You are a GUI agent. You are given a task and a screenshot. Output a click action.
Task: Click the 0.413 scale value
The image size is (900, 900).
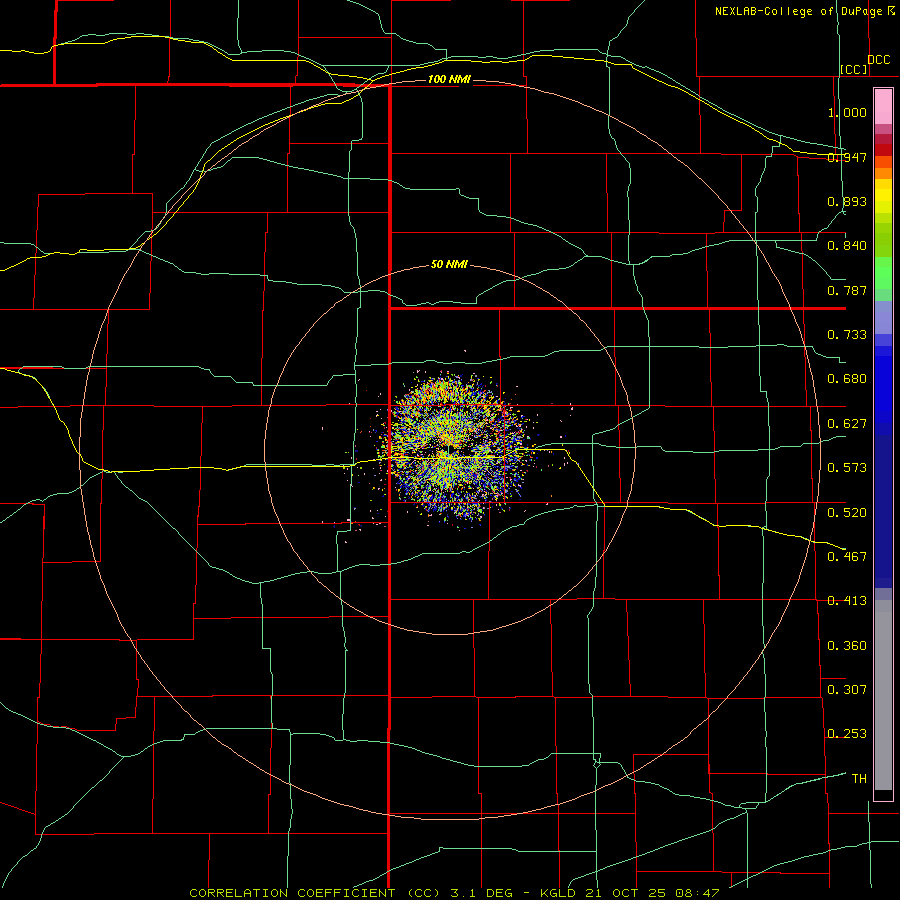847,601
